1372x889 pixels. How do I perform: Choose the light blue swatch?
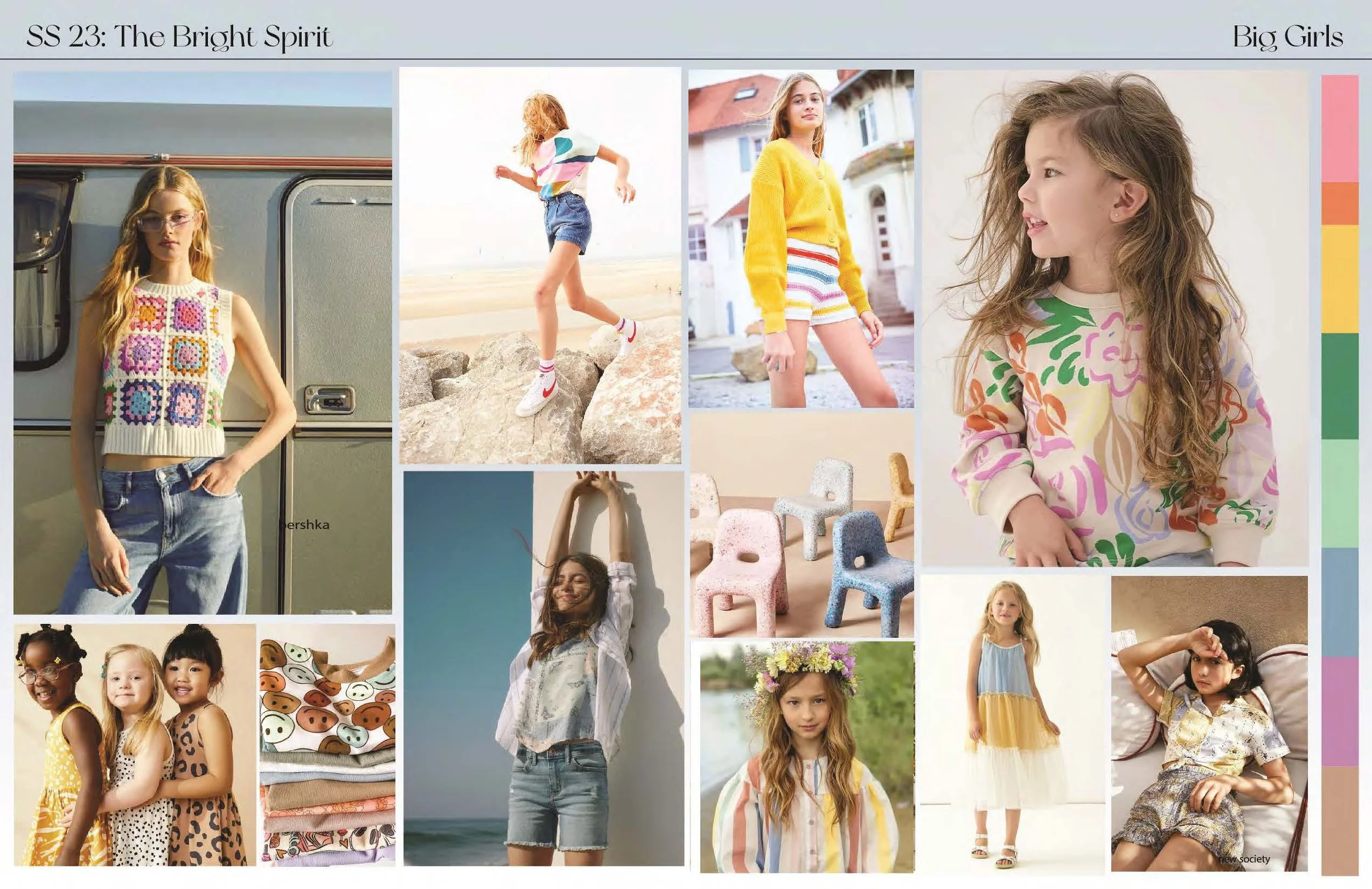pyautogui.click(x=1340, y=601)
